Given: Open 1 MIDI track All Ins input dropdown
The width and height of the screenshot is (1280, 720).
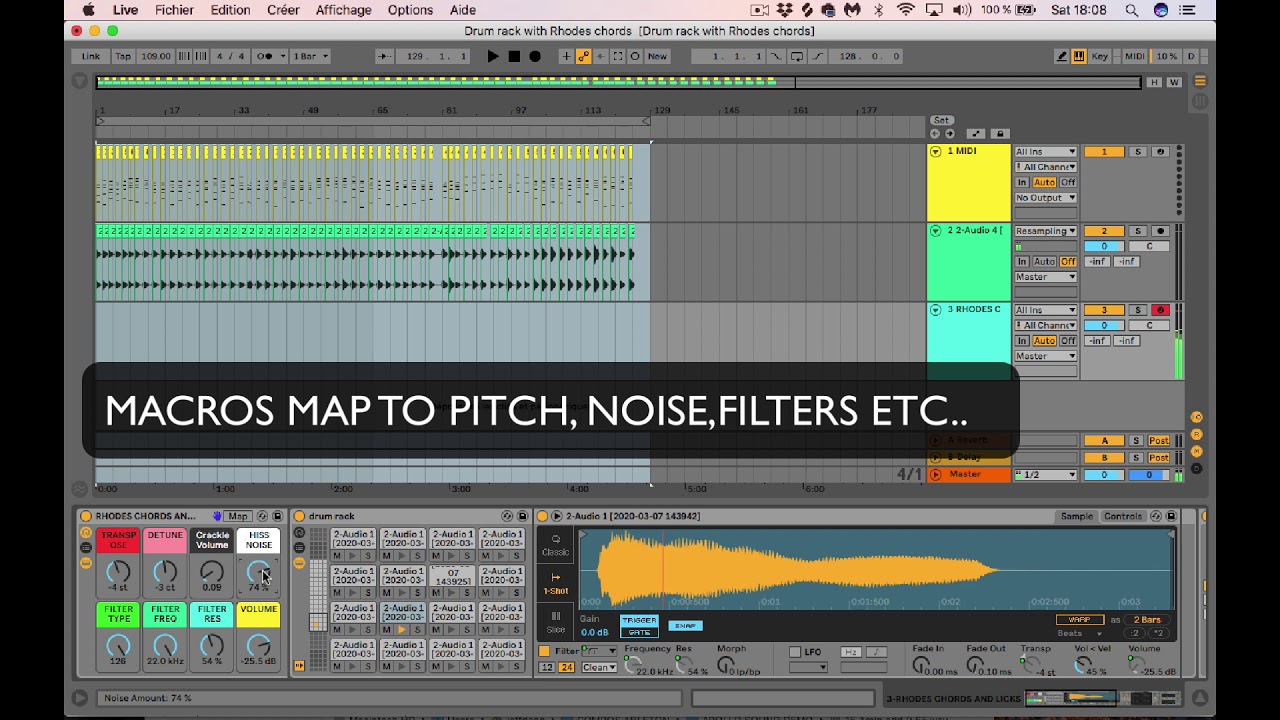Looking at the screenshot, I should [x=1046, y=152].
